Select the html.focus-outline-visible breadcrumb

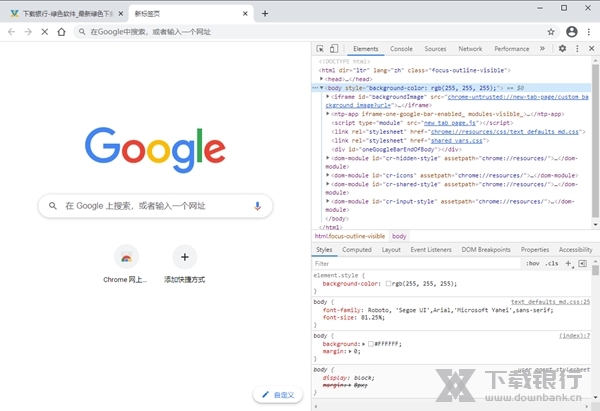tap(350, 236)
